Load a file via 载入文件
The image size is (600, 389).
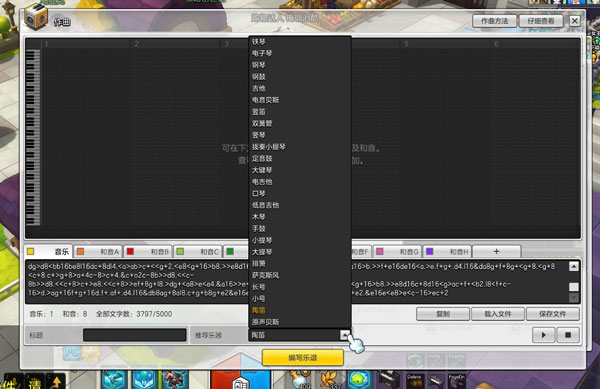[x=498, y=314]
